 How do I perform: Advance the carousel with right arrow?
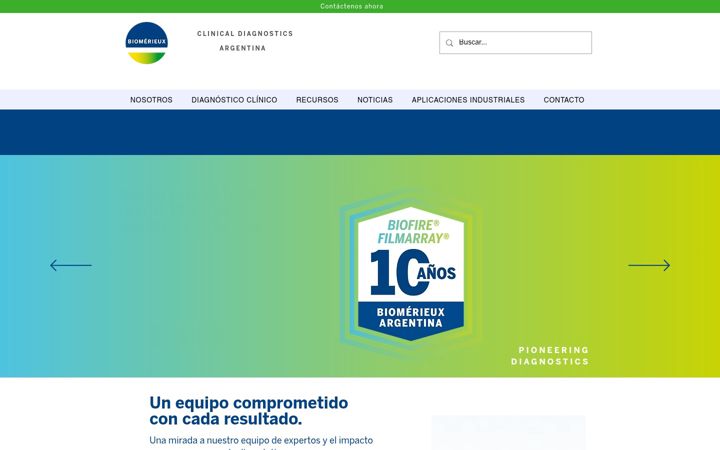click(649, 265)
